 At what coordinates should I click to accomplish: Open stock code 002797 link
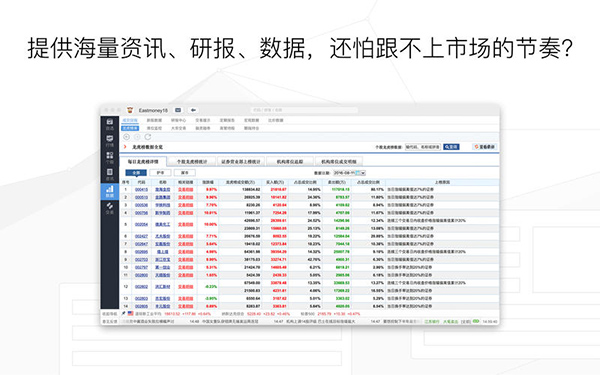click(141, 267)
